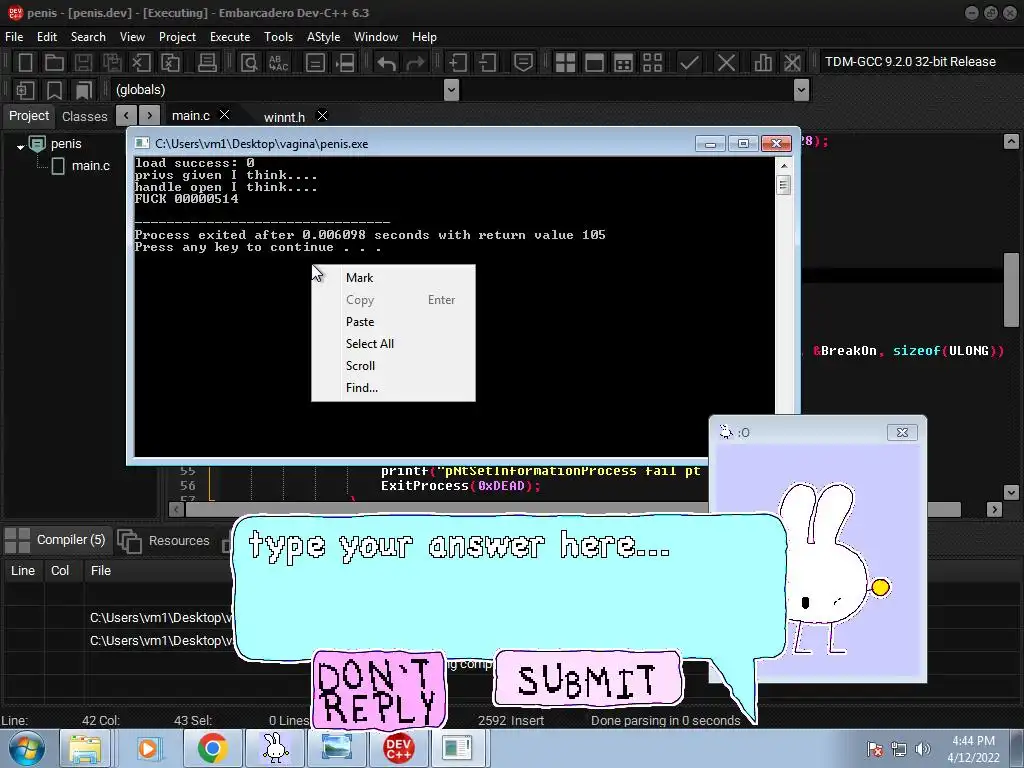Switch to the main.c editor tab
Image resolution: width=1024 pixels, height=768 pixels.
(191, 116)
